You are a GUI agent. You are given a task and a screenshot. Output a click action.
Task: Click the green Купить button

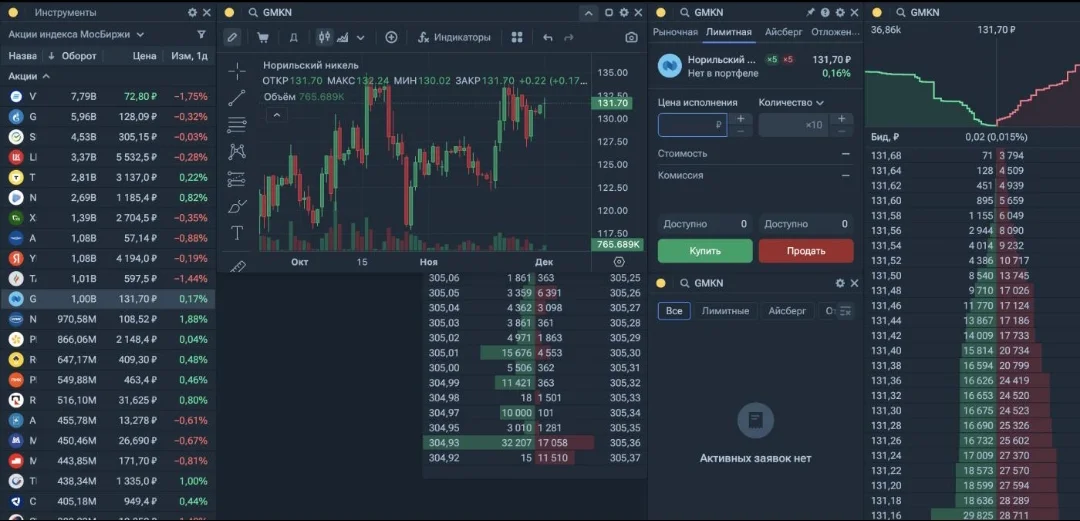(705, 251)
